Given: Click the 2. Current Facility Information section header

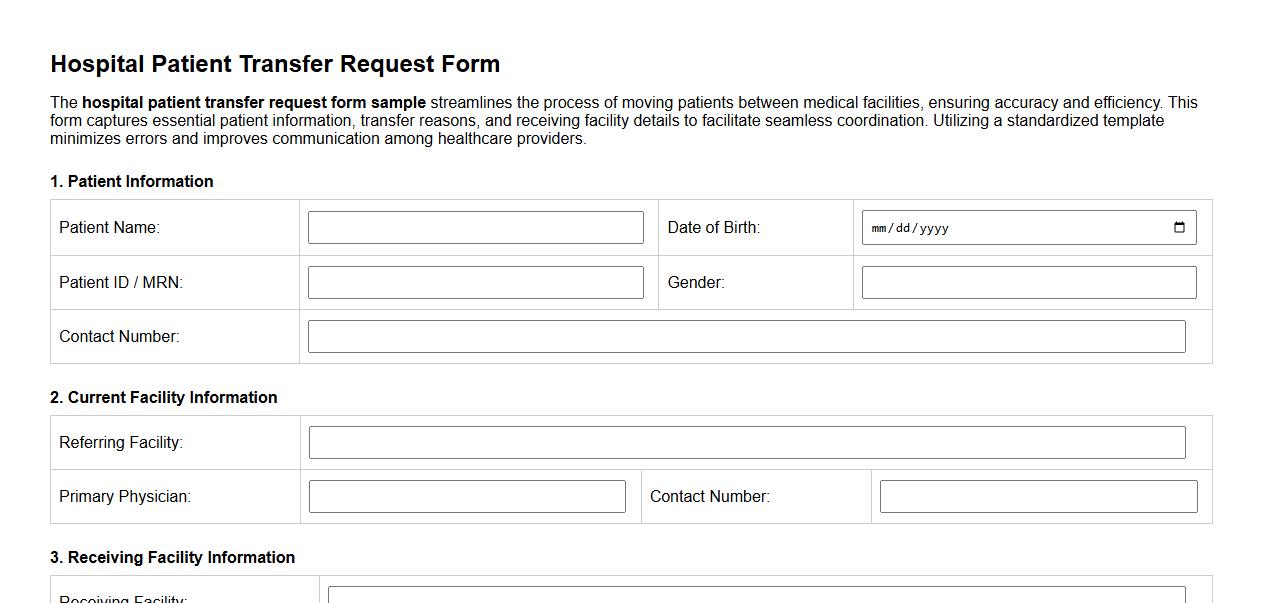Looking at the screenshot, I should (163, 397).
